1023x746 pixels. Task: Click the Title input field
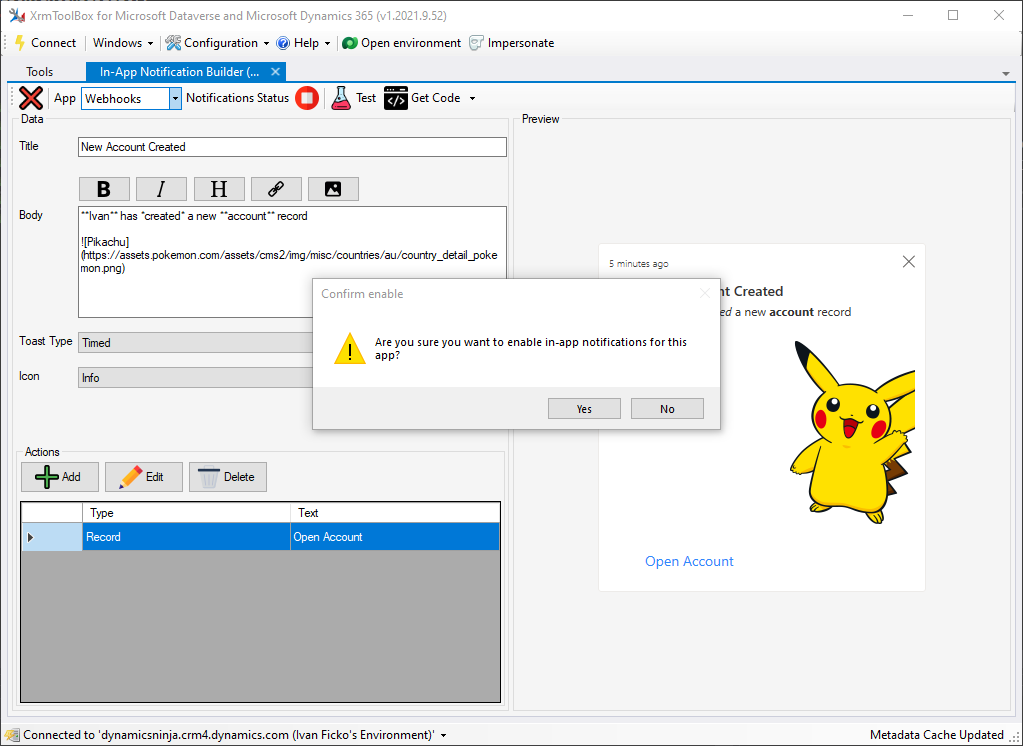[x=292, y=147]
